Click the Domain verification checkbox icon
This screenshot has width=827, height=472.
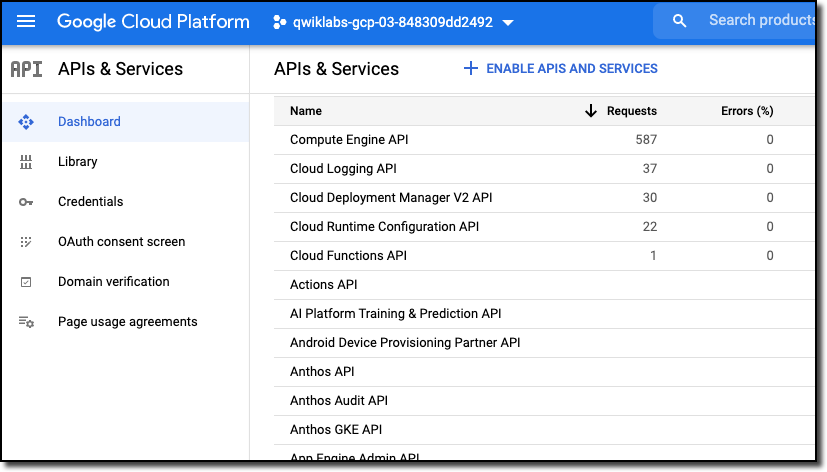click(x=26, y=282)
